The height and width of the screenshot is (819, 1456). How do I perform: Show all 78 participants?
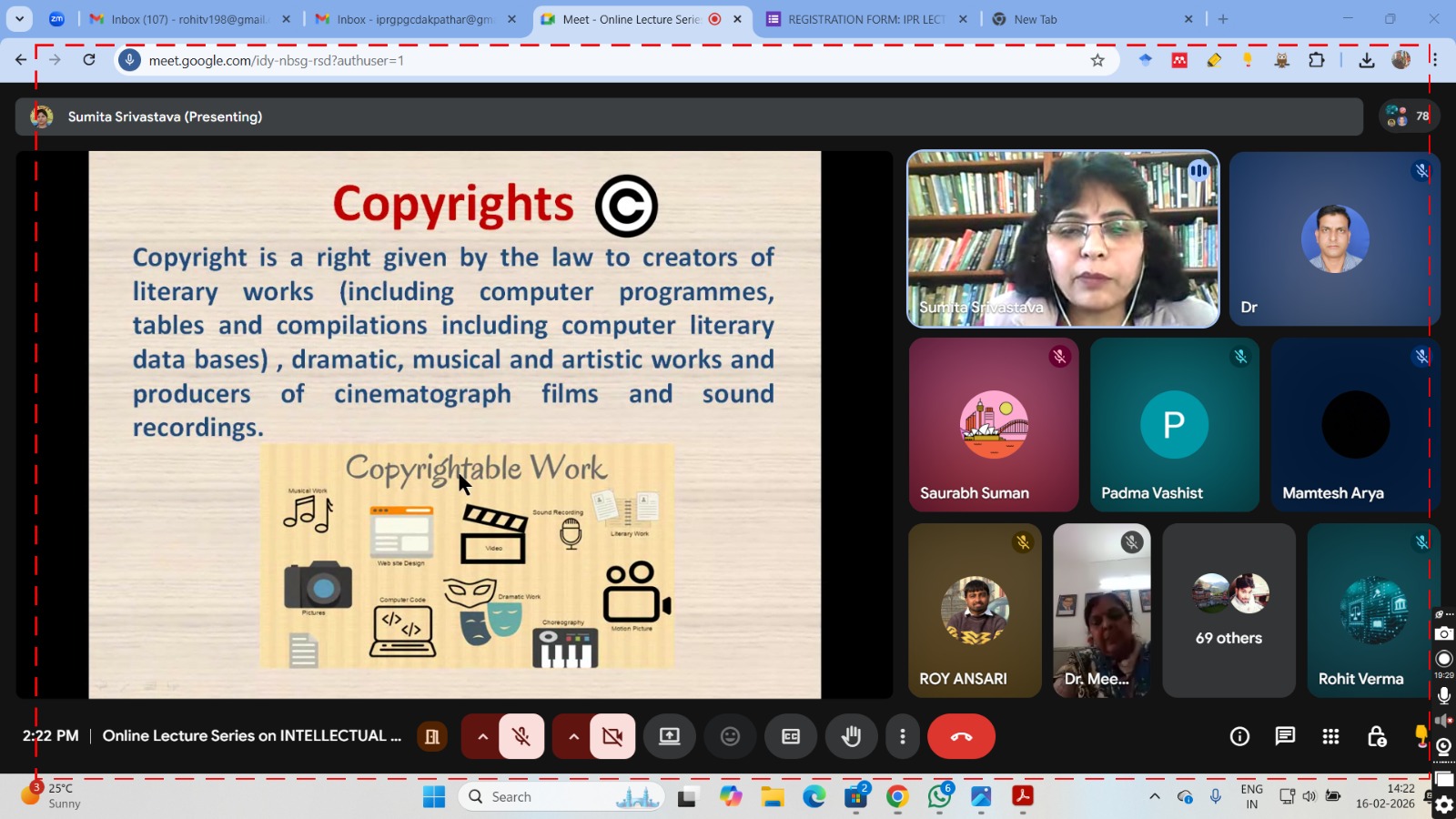(1409, 116)
